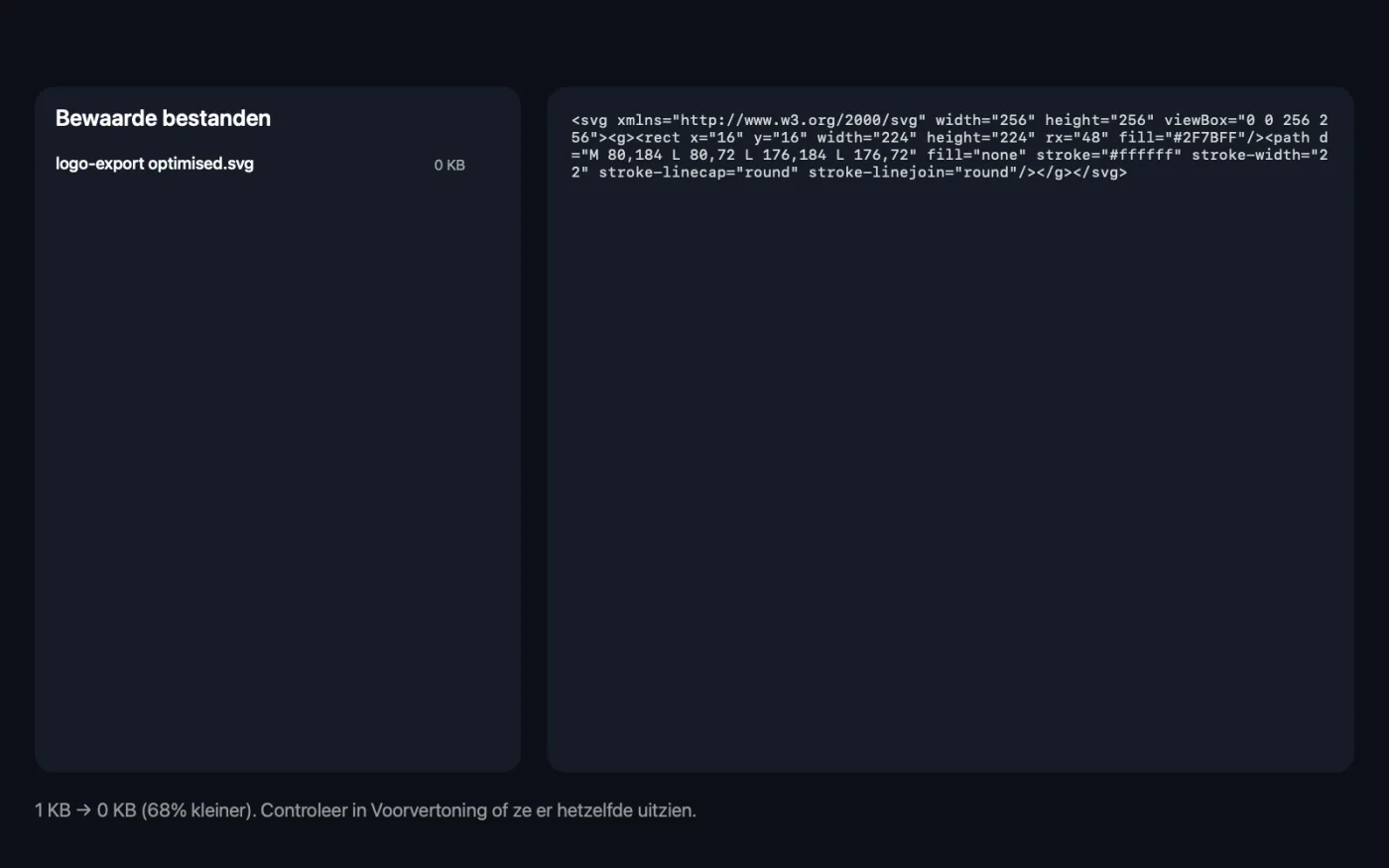Click the 0 KB file size value
Image resolution: width=1389 pixels, height=868 pixels.
[449, 166]
